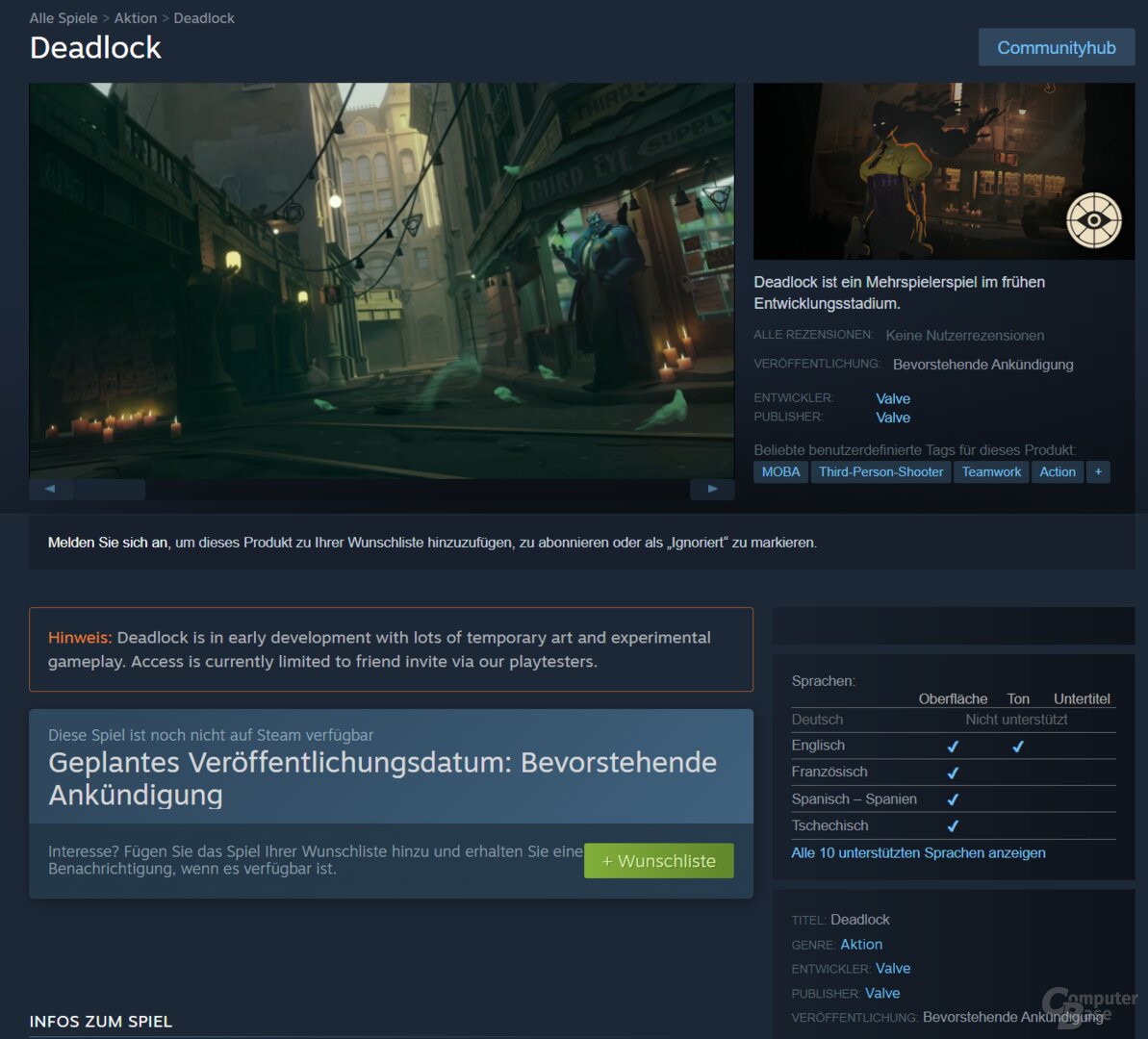The image size is (1148, 1039).
Task: Click the 'Tschechisch' language row label
Action: [829, 825]
